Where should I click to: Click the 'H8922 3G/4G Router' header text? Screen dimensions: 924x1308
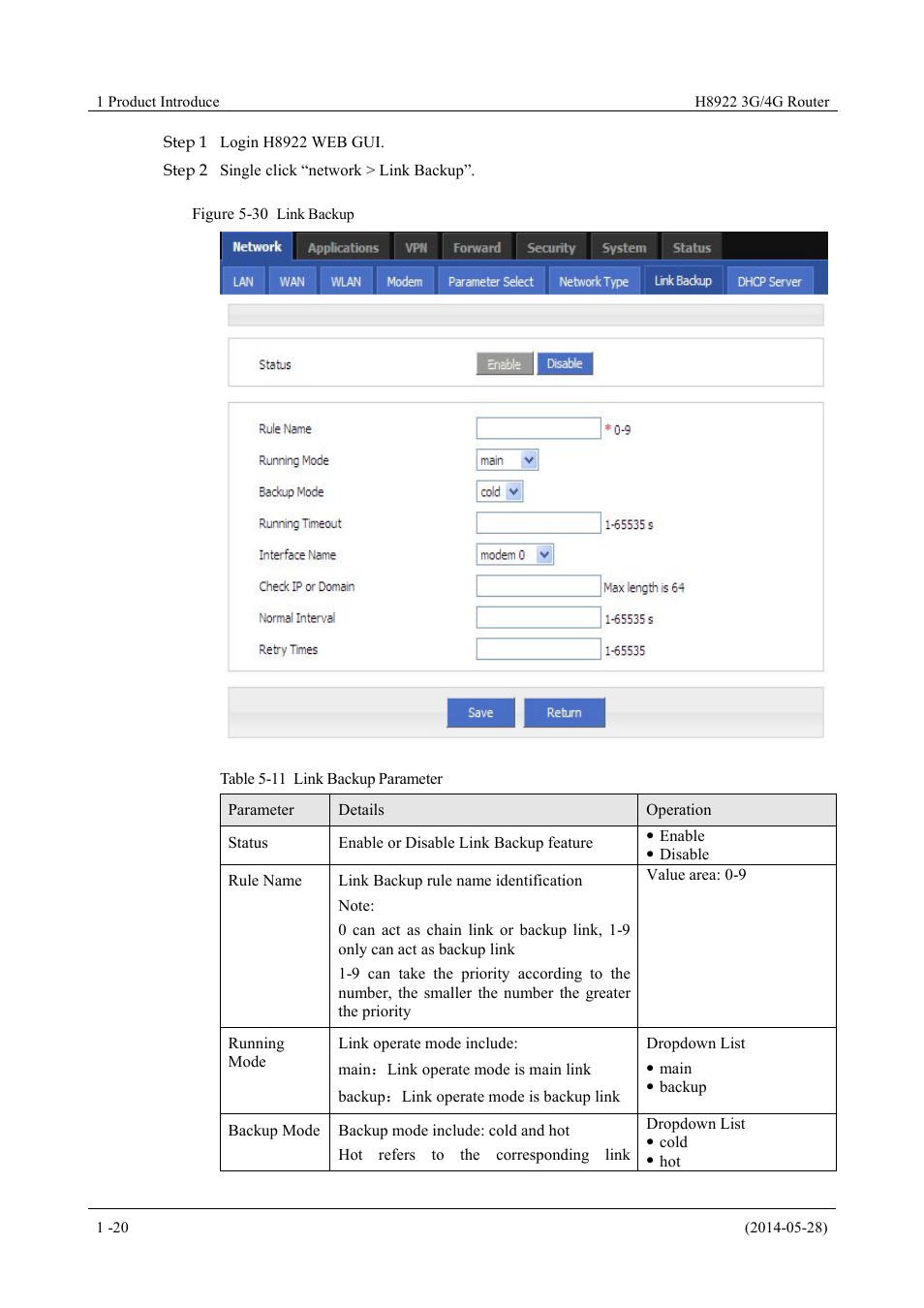click(762, 102)
